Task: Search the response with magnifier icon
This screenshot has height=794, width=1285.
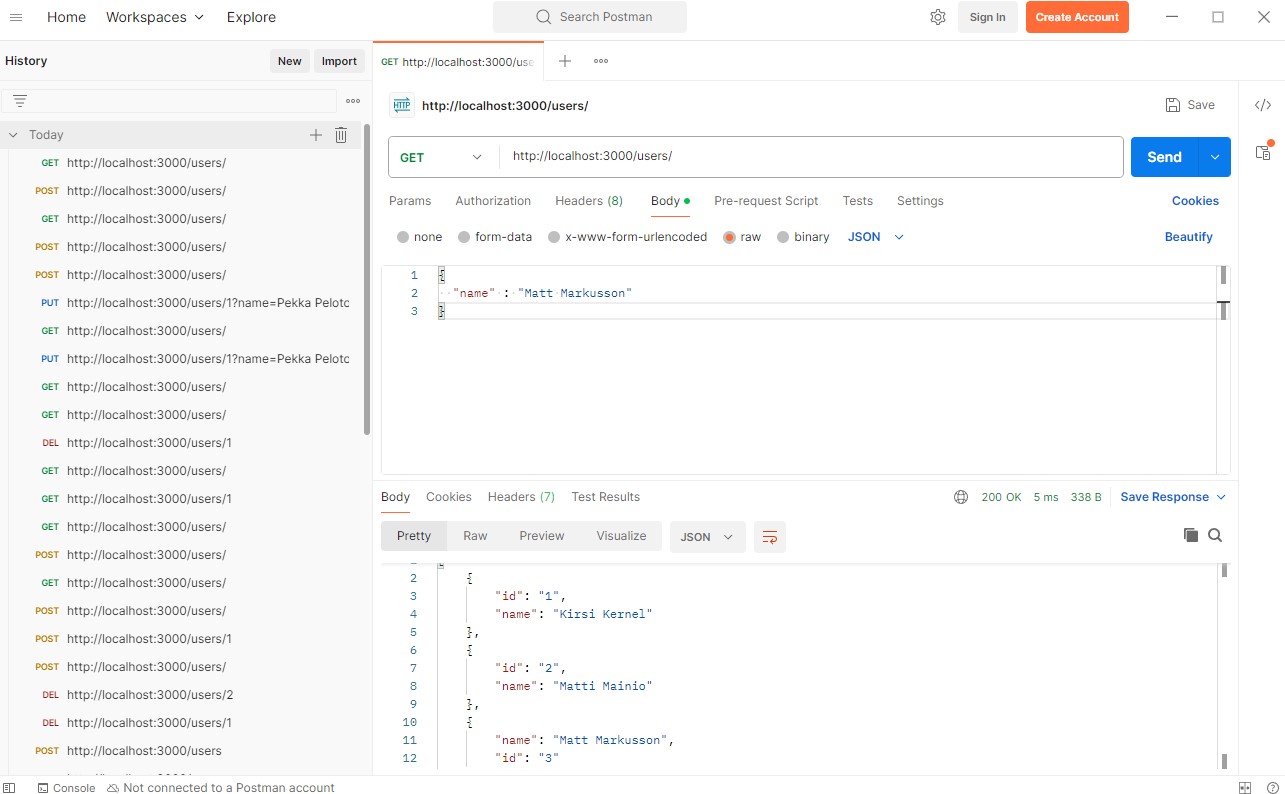Action: tap(1215, 535)
